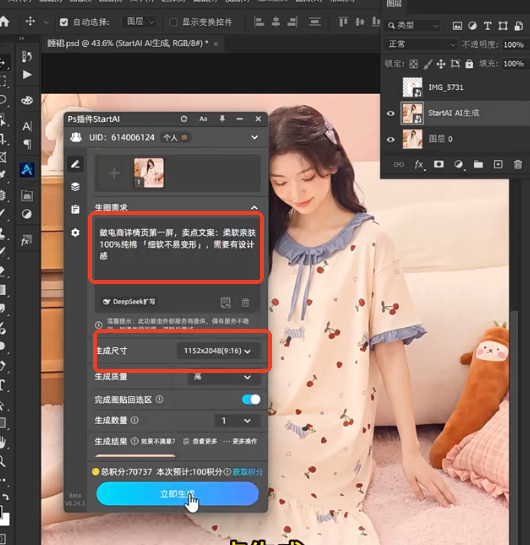Filter layers by pixel layer icon
This screenshot has height=545, width=530.
[x=457, y=26]
